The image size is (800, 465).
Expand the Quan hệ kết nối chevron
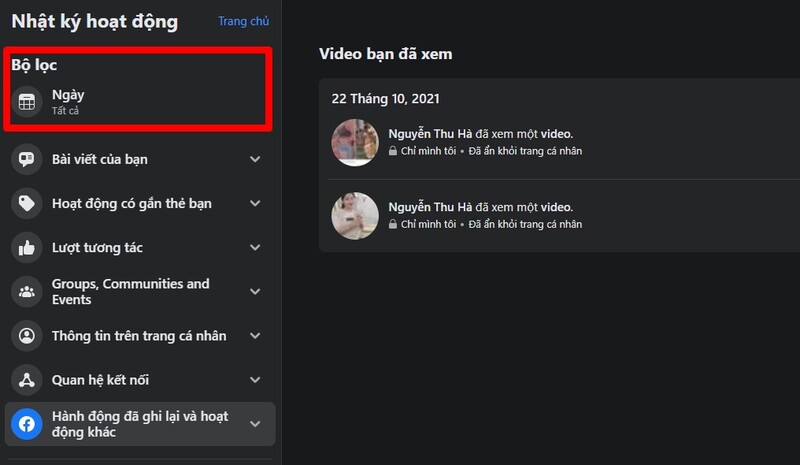click(255, 380)
